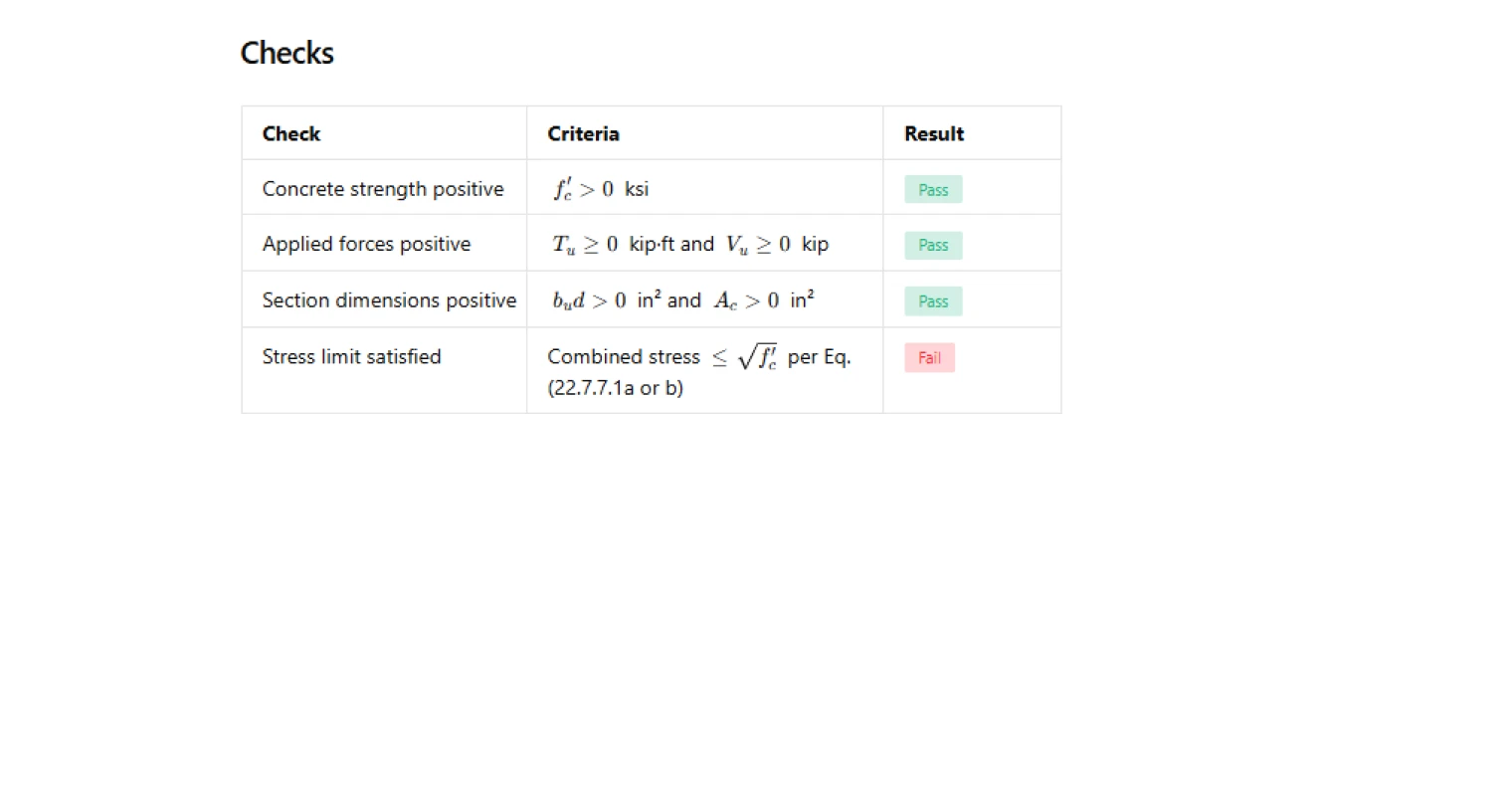This screenshot has width=1512, height=794.
Task: Click the (22.7.7.1a or b) equation reference
Action: (x=615, y=388)
